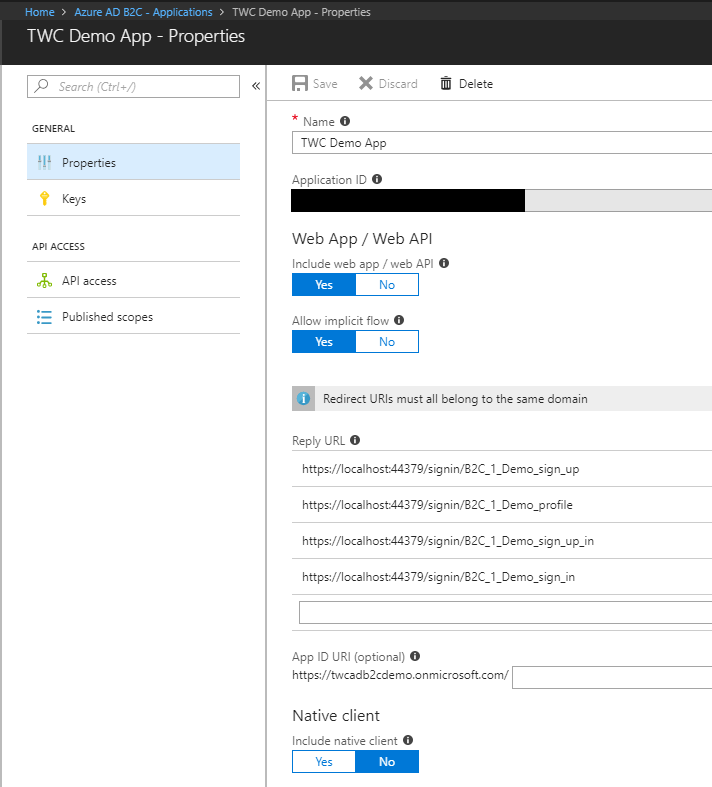Click the search magnifier icon
The width and height of the screenshot is (712, 787).
pyautogui.click(x=42, y=86)
